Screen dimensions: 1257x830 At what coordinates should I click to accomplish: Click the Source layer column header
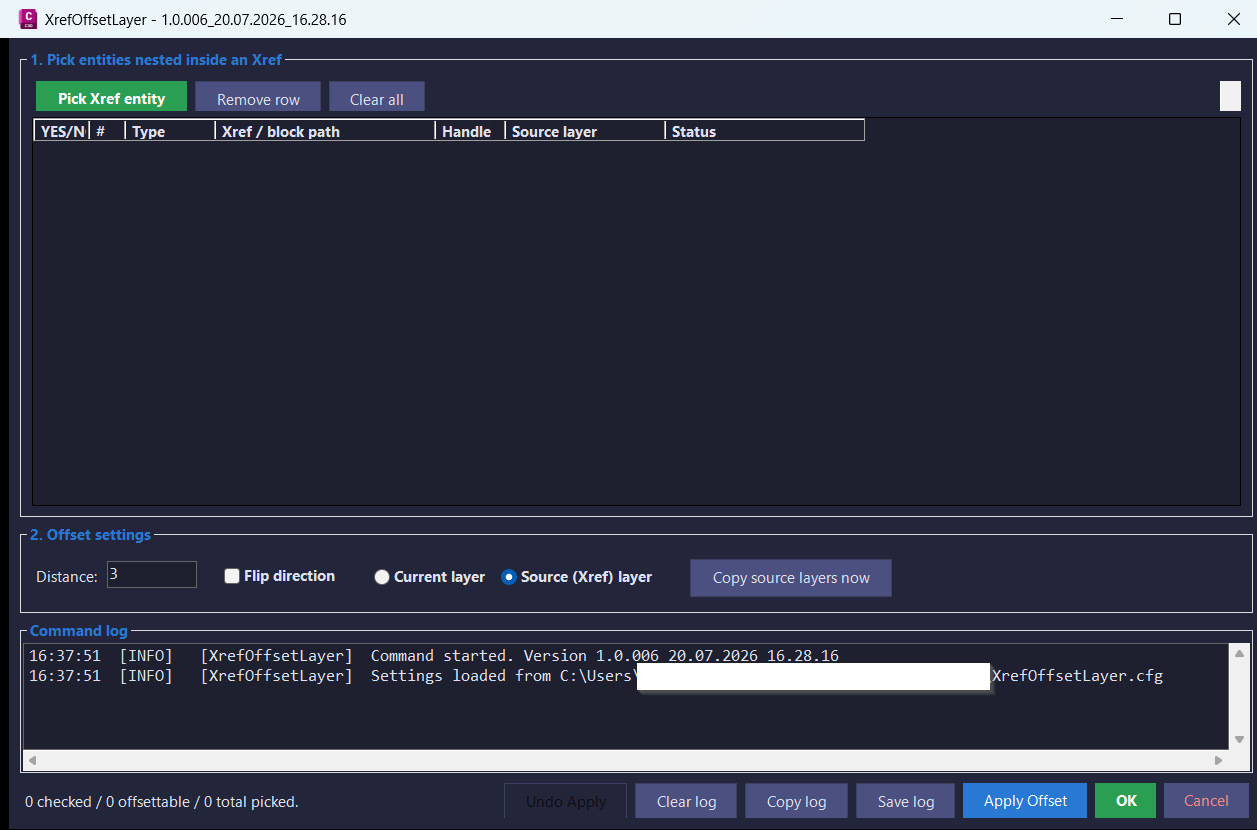(584, 131)
